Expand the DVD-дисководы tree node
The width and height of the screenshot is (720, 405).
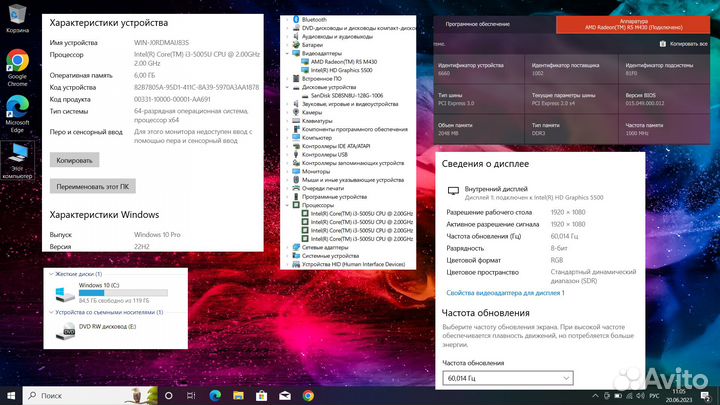[287, 28]
